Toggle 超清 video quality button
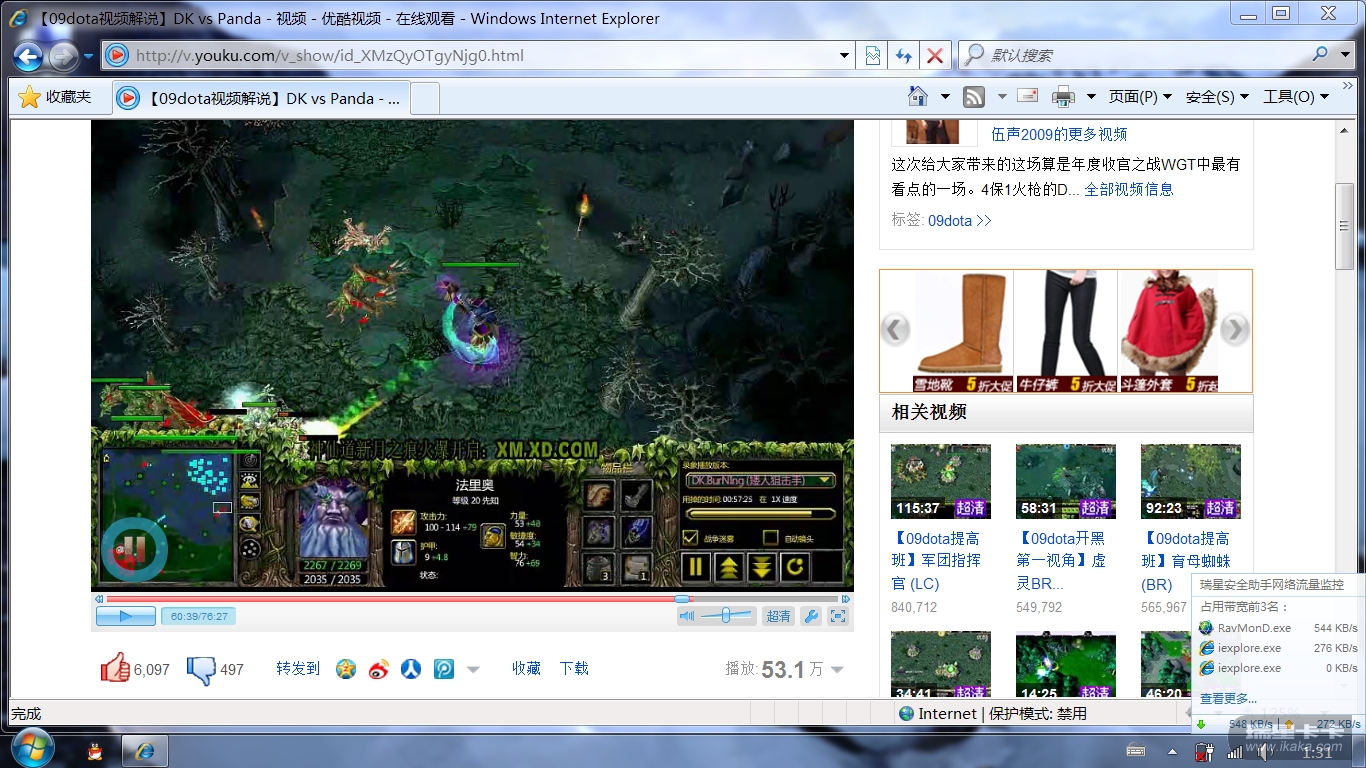The width and height of the screenshot is (1366, 768). [x=778, y=616]
